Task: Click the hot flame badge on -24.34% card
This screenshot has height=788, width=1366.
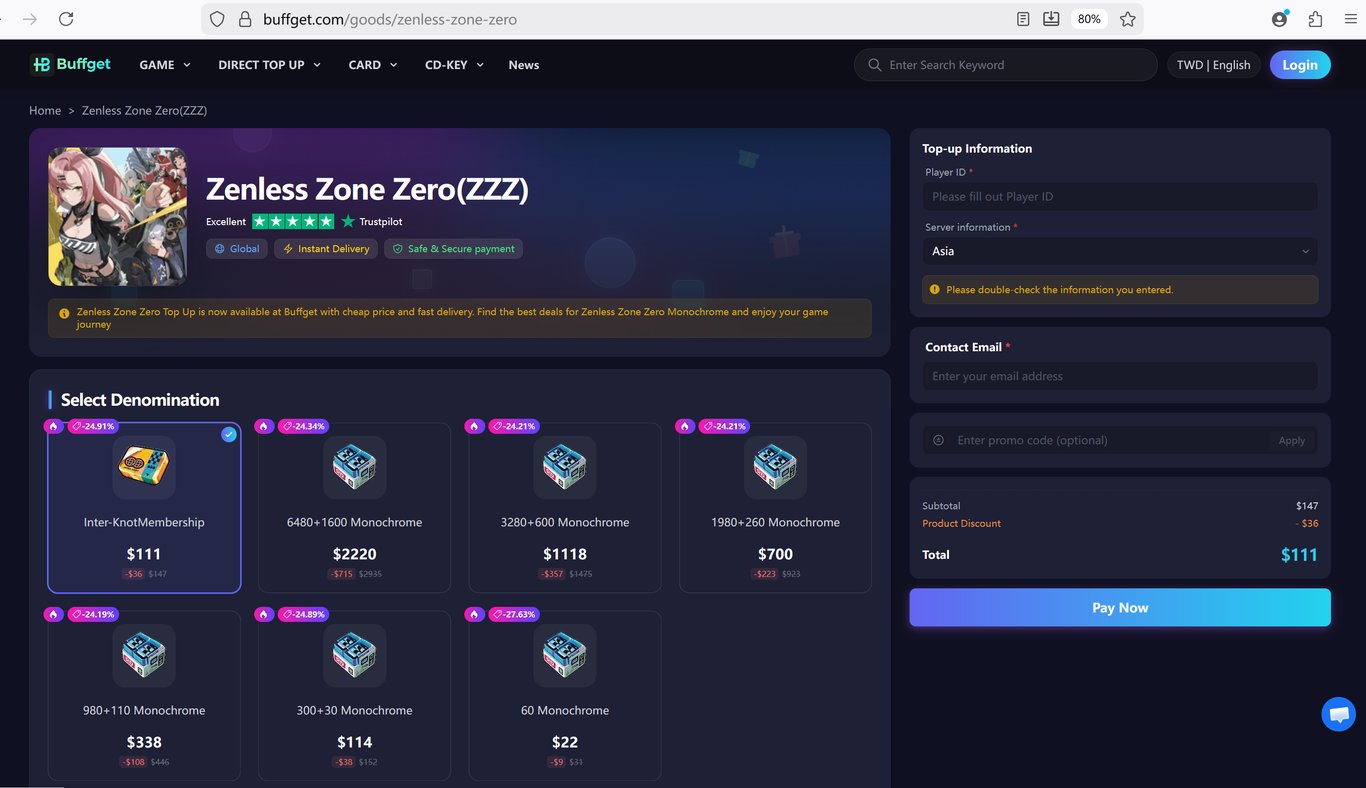Action: pos(264,426)
